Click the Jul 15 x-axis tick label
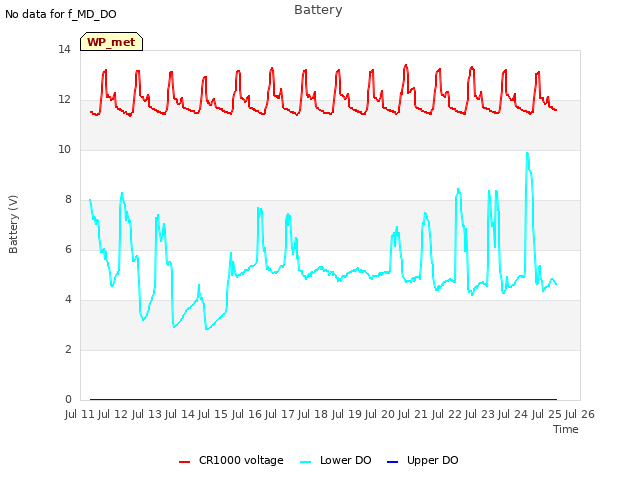 (x=213, y=414)
